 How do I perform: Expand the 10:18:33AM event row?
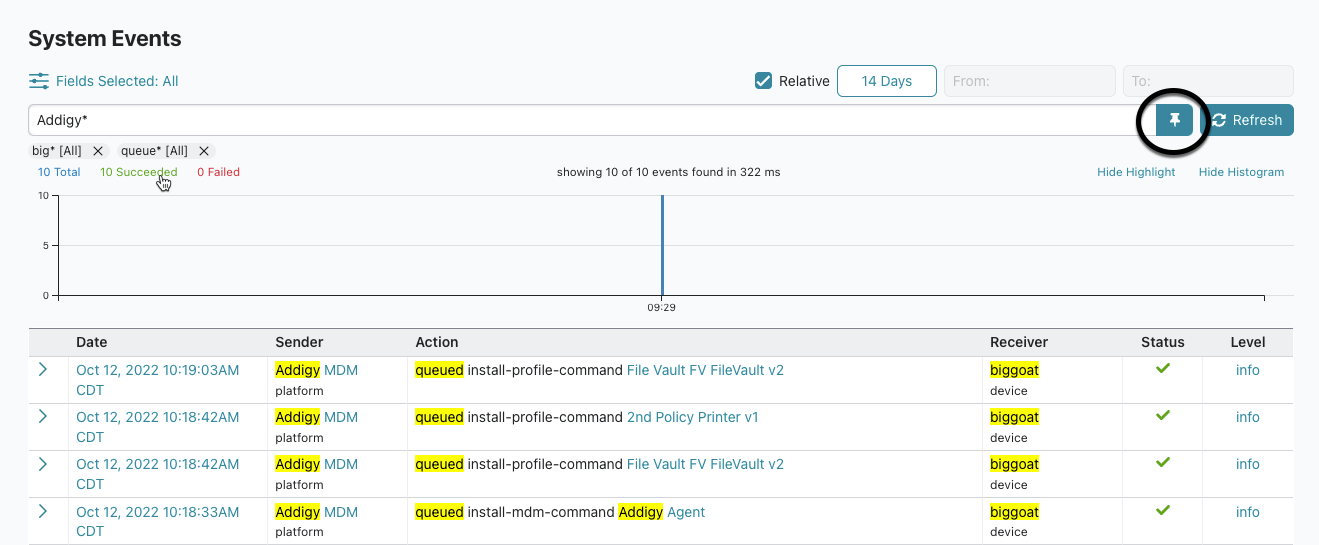pyautogui.click(x=43, y=511)
